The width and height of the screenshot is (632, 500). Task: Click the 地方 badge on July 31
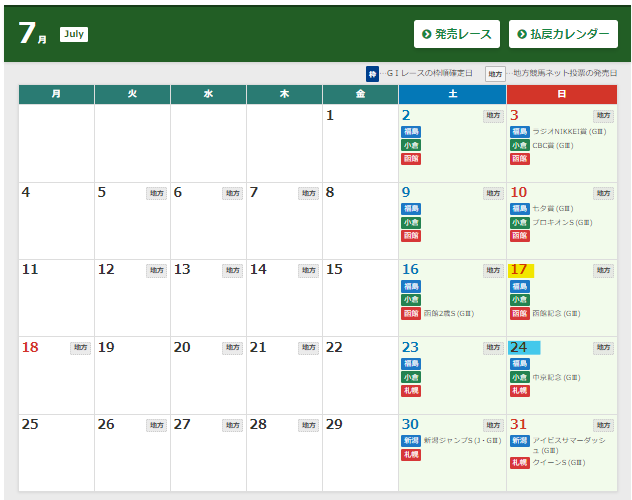click(x=603, y=425)
